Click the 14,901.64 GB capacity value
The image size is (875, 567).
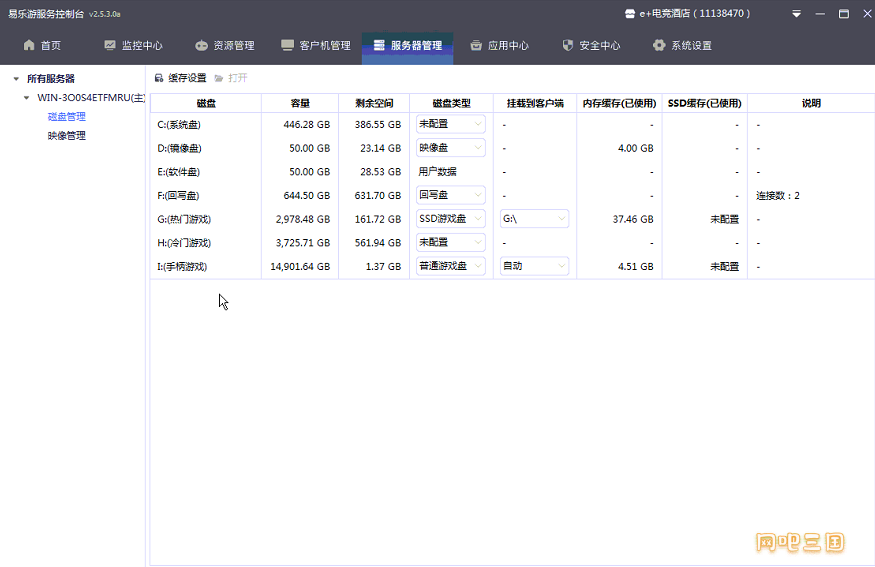click(x=300, y=267)
